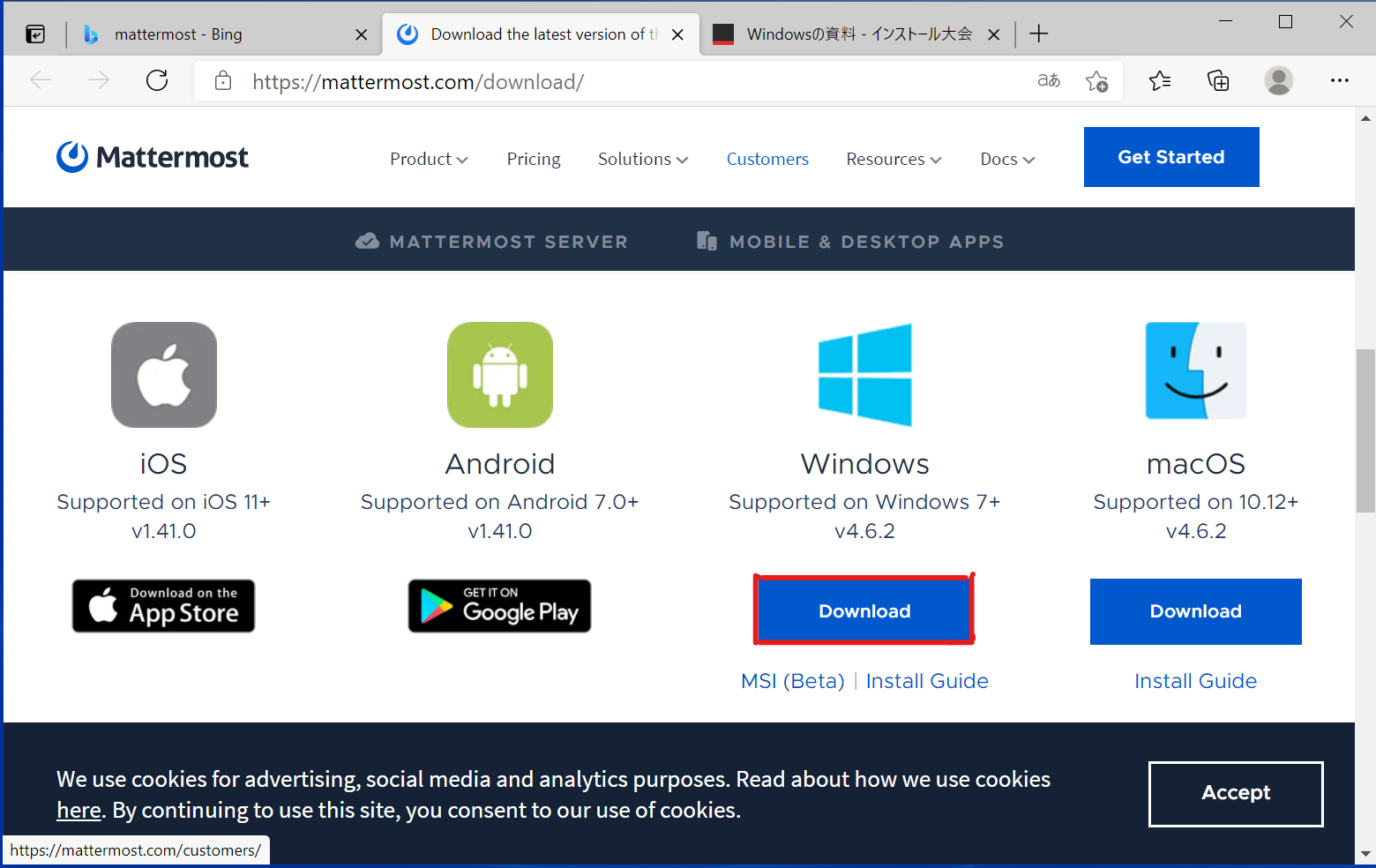This screenshot has width=1376, height=868.
Task: Click the macOS heading text
Action: (1196, 464)
